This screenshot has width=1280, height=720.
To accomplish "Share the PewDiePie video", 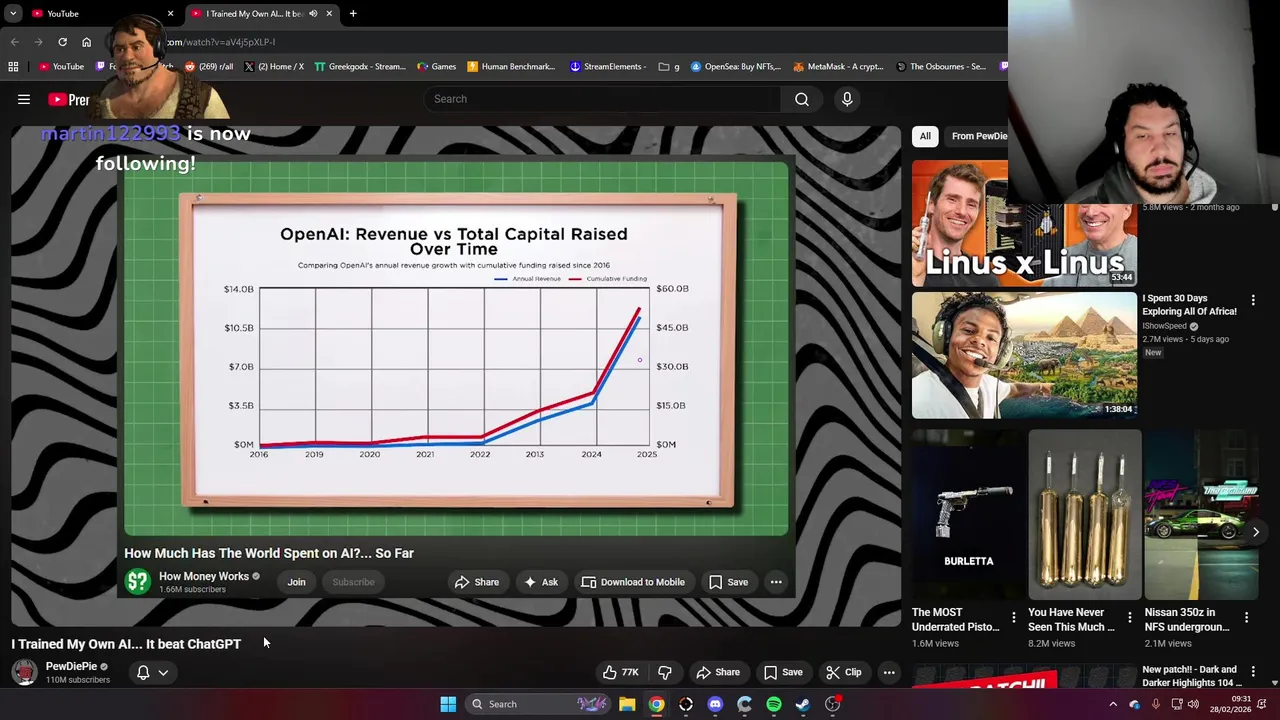I will click(x=718, y=672).
